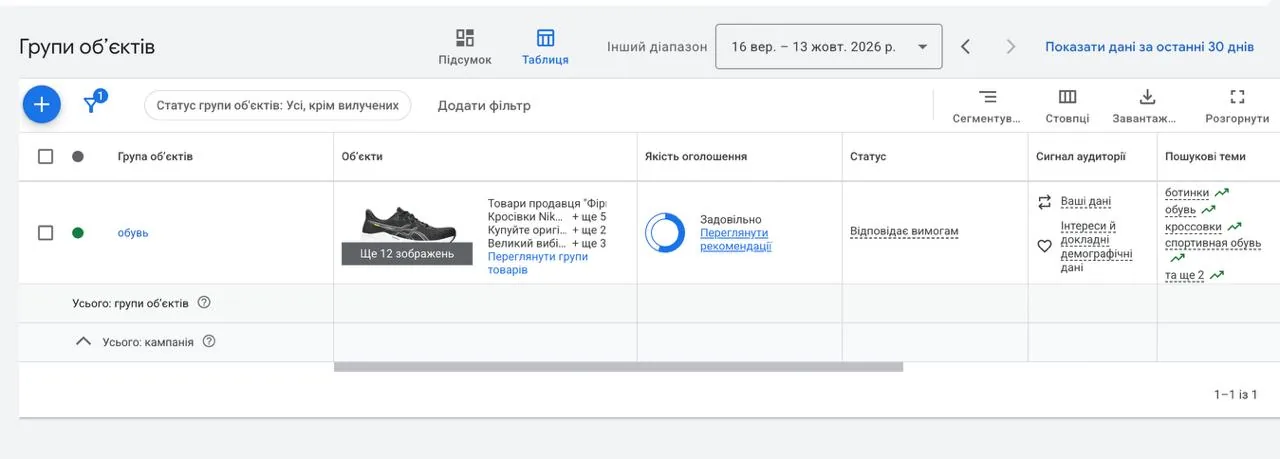The width and height of the screenshot is (1280, 459).
Task: Tick the checkbox for обувь row
Action: click(45, 233)
